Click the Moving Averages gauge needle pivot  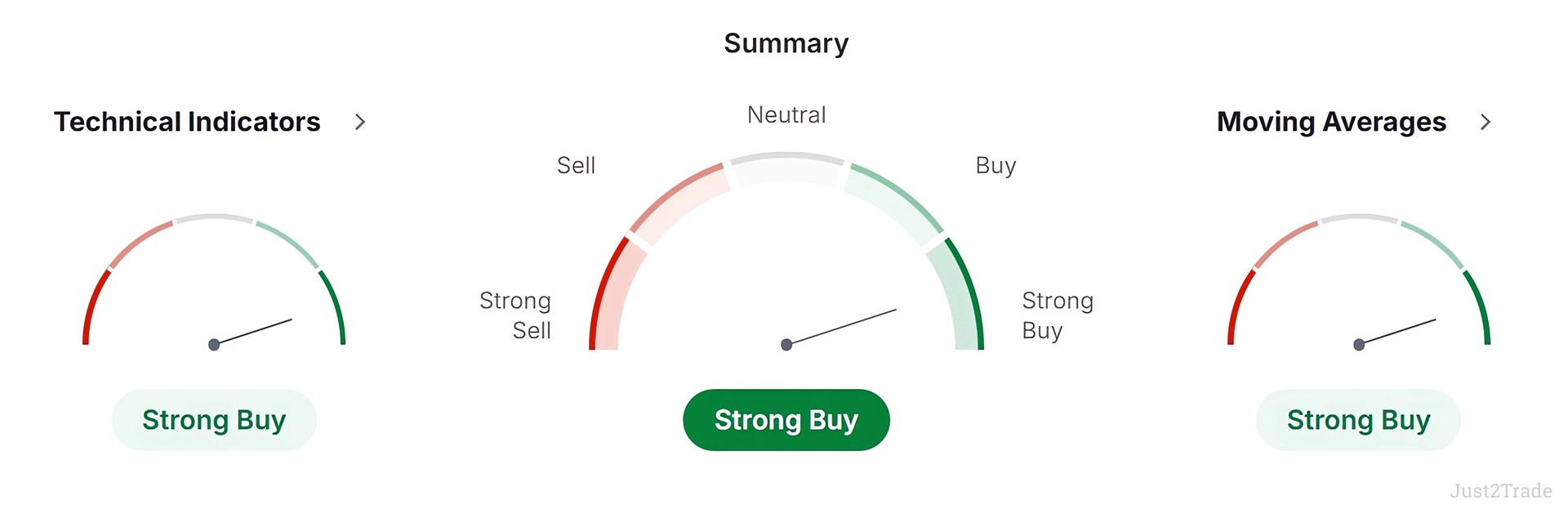point(1359,345)
